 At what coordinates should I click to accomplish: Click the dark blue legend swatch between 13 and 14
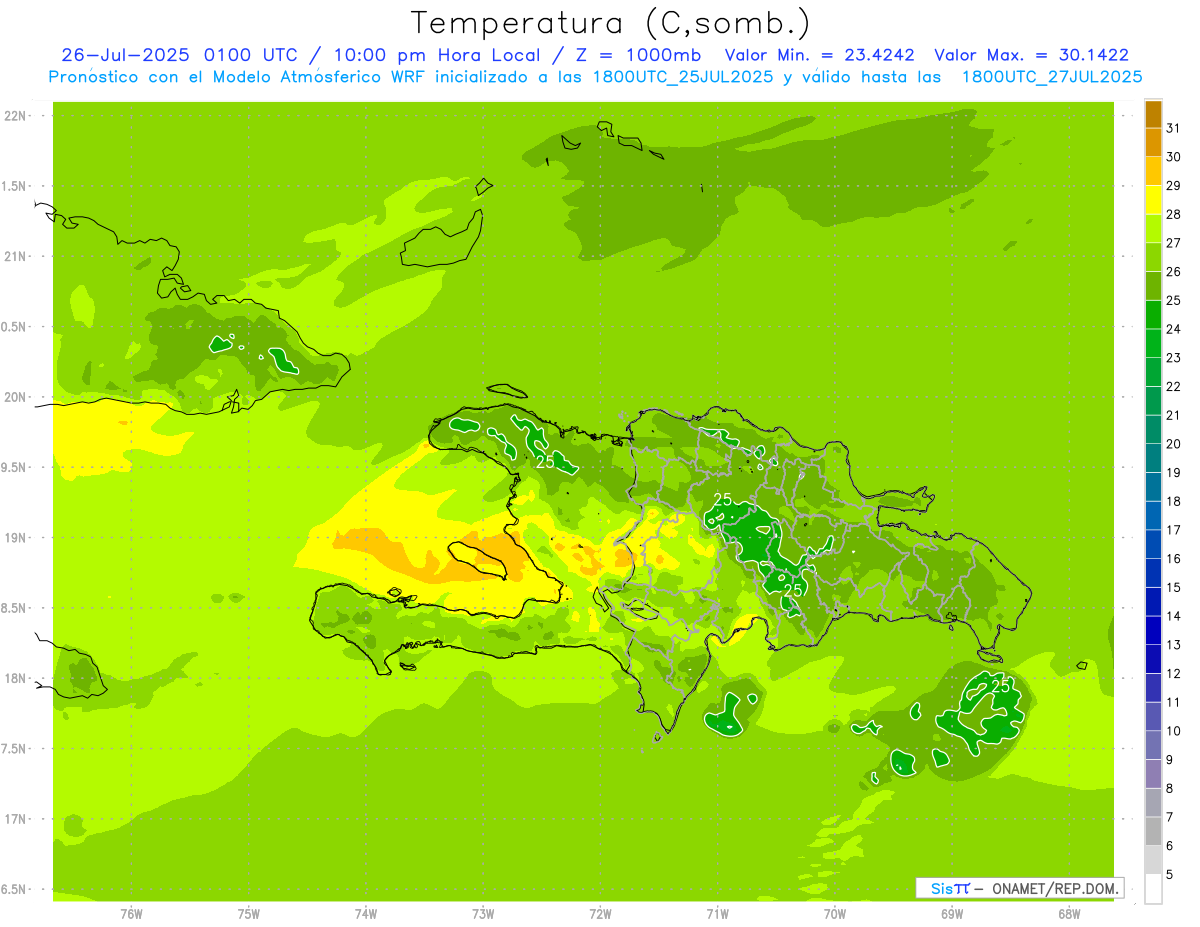pyautogui.click(x=1153, y=631)
